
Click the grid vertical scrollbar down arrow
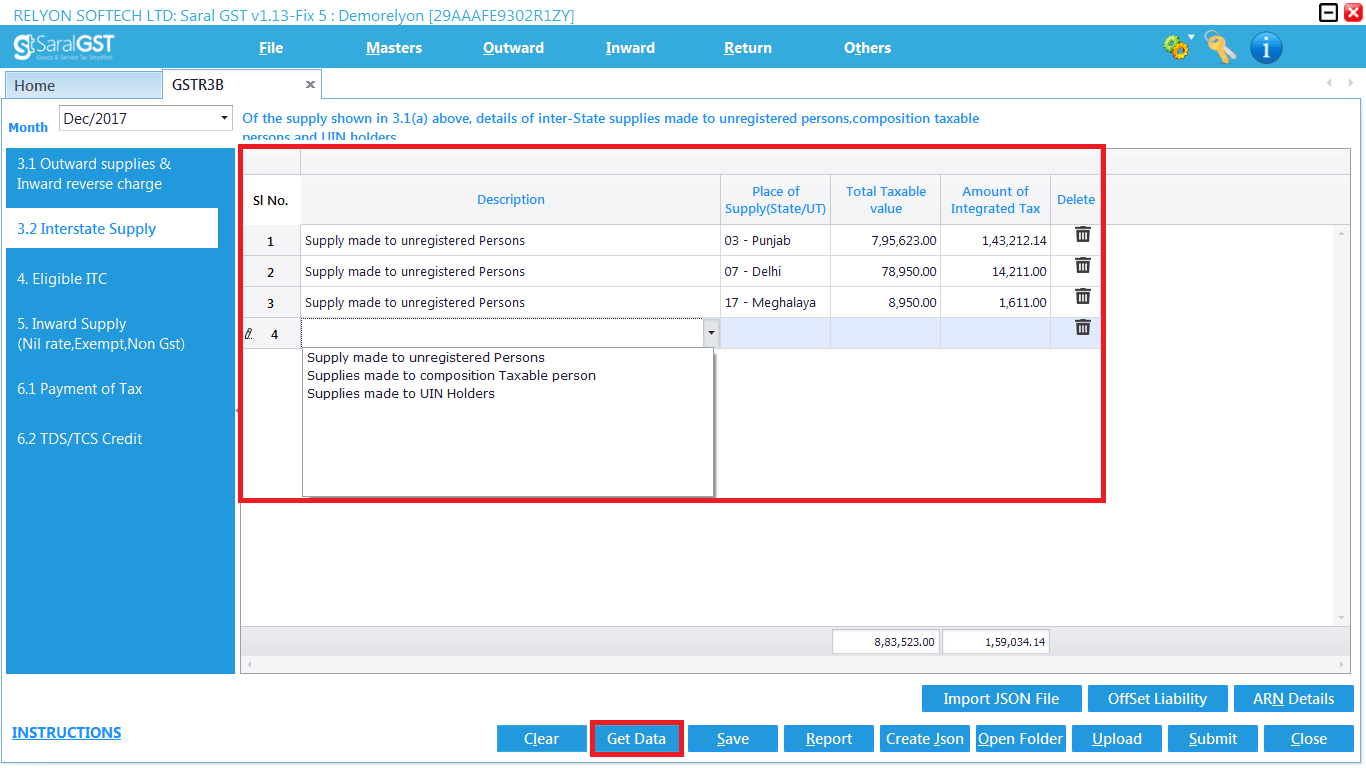point(1342,619)
